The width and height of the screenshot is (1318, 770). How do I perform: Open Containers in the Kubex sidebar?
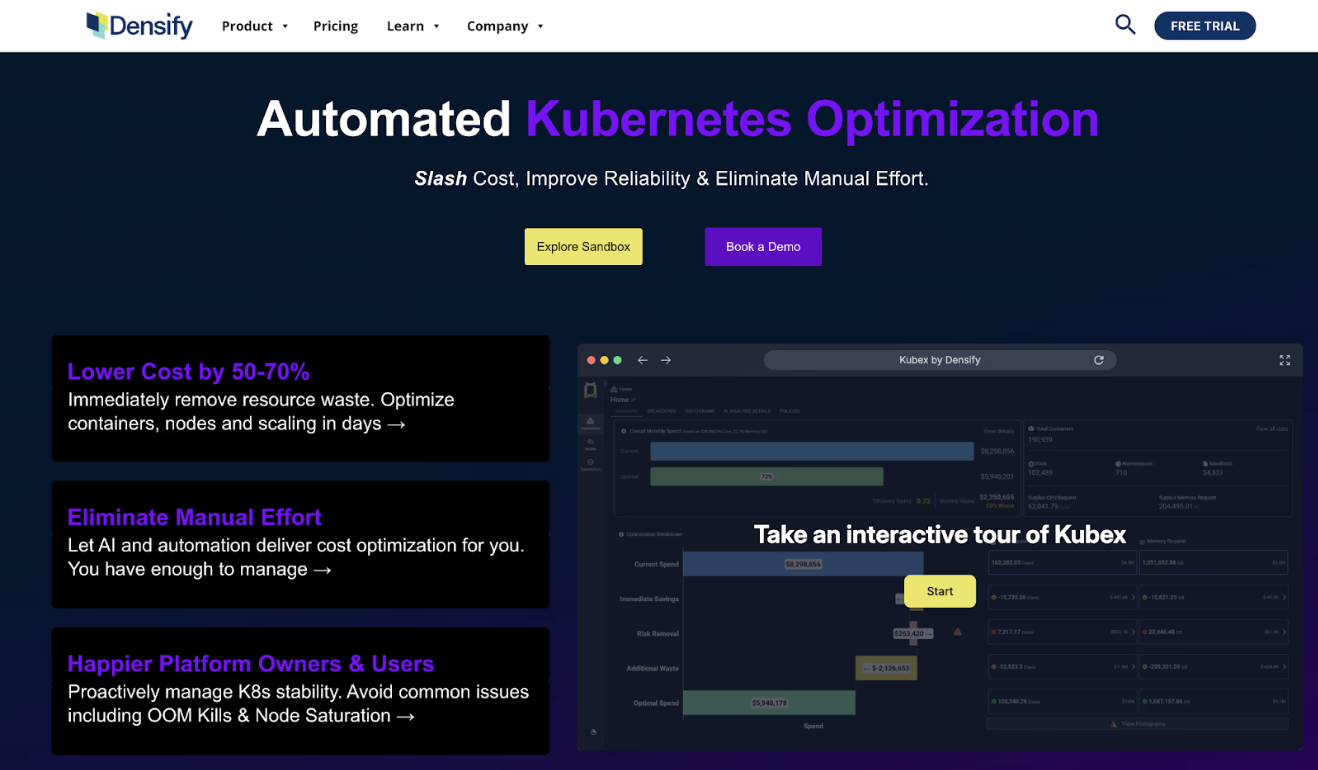pyautogui.click(x=591, y=424)
